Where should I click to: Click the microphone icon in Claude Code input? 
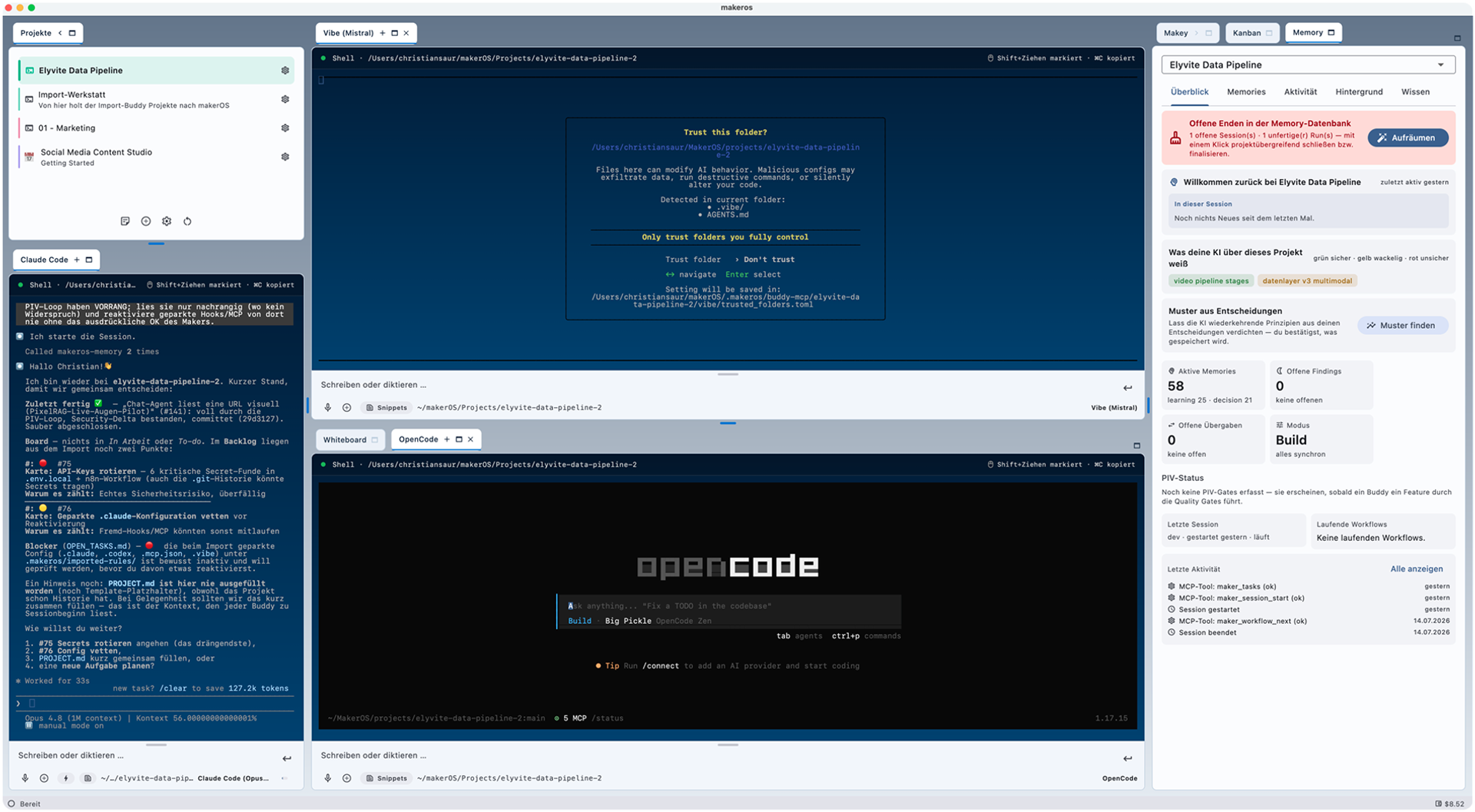25,778
